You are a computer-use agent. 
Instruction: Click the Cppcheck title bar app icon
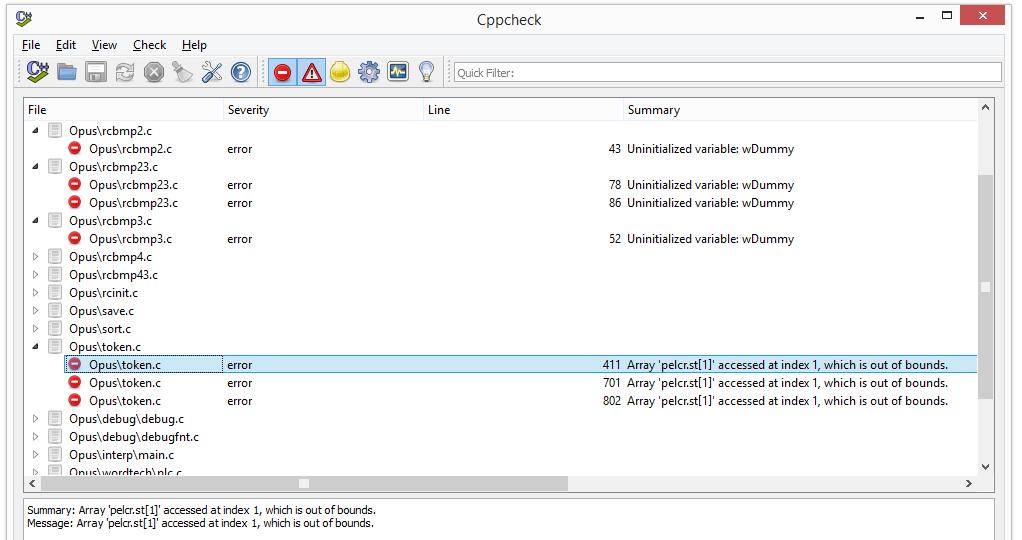(24, 18)
